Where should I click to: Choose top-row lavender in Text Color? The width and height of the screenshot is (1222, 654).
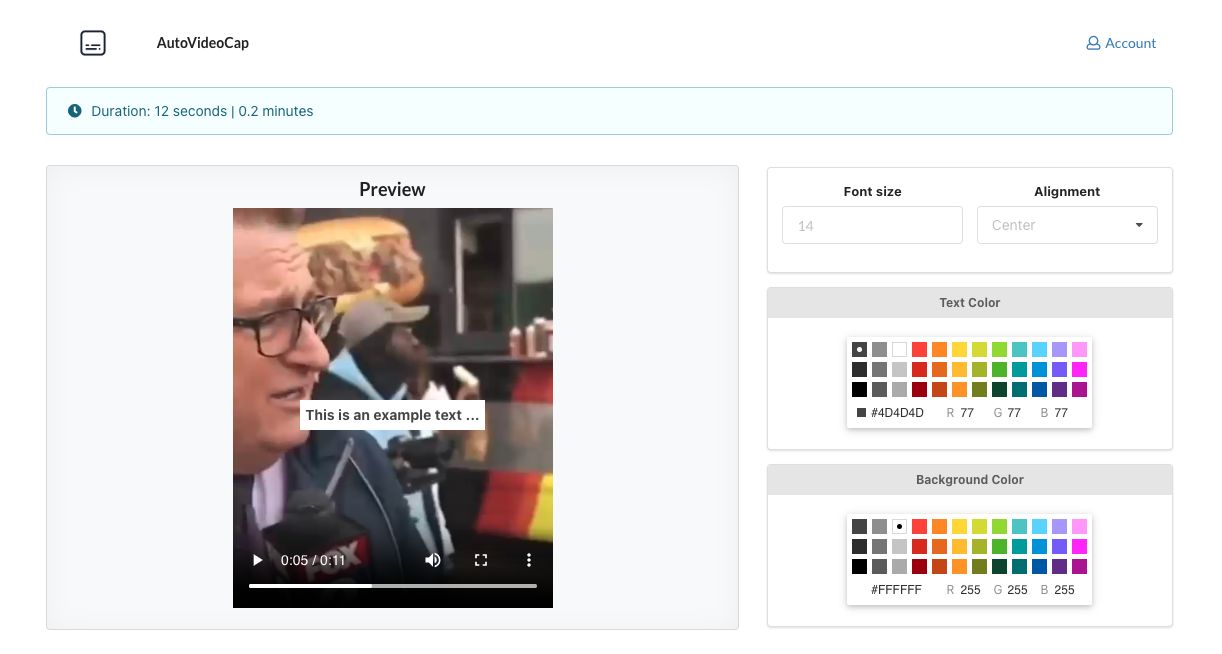point(1059,349)
